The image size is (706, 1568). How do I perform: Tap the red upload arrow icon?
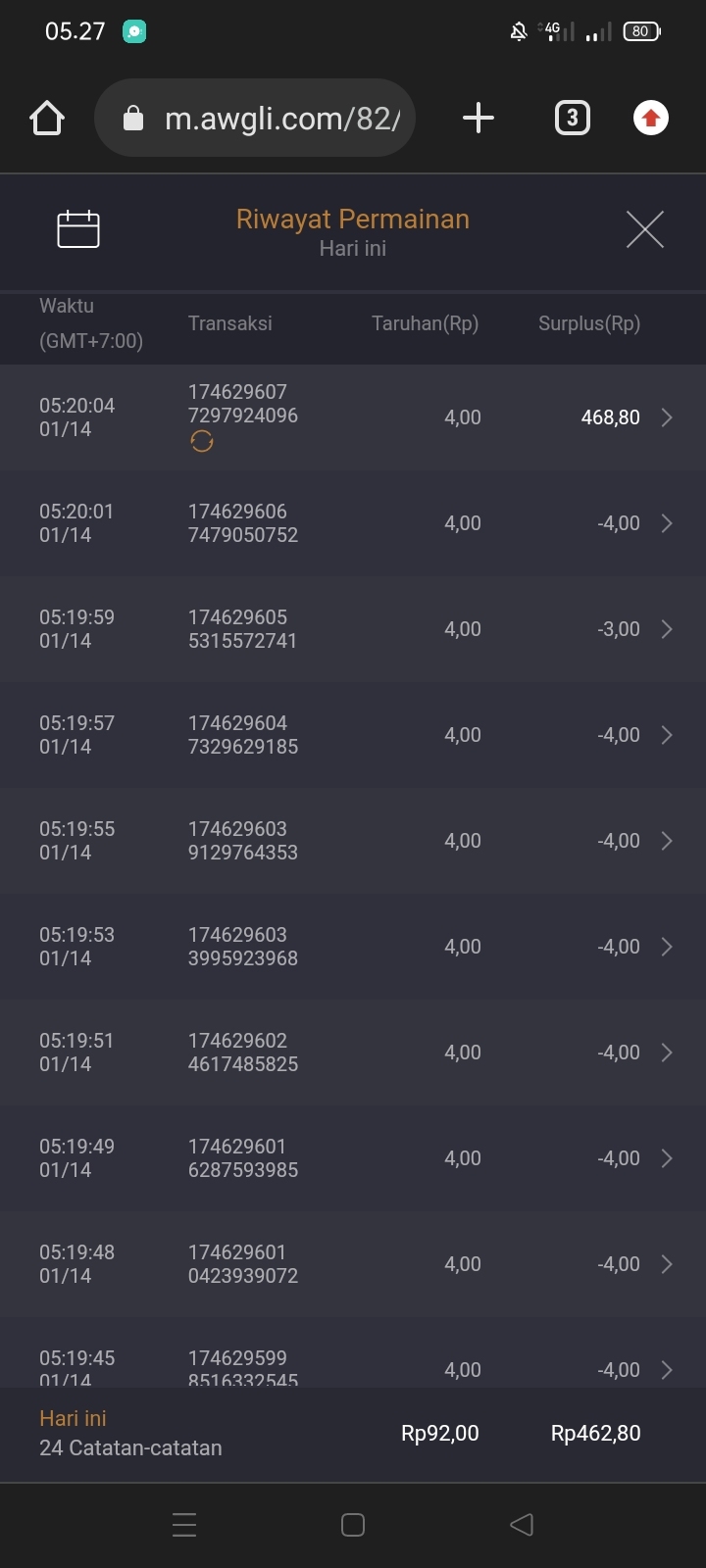click(x=650, y=119)
